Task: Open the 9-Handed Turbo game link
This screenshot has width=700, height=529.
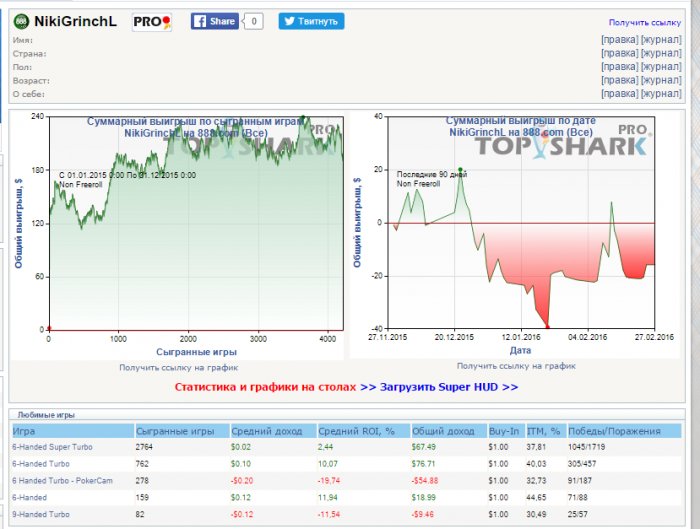Action: pyautogui.click(x=41, y=514)
